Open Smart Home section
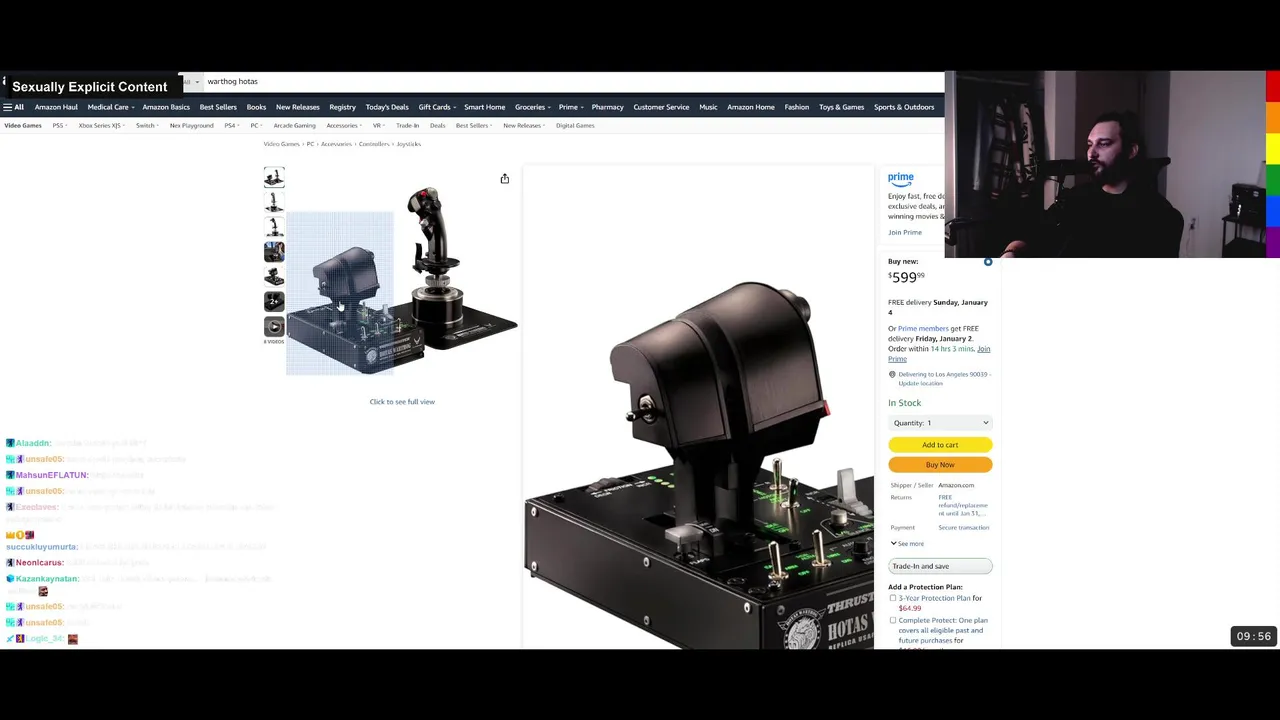The image size is (1280, 720). coord(484,107)
